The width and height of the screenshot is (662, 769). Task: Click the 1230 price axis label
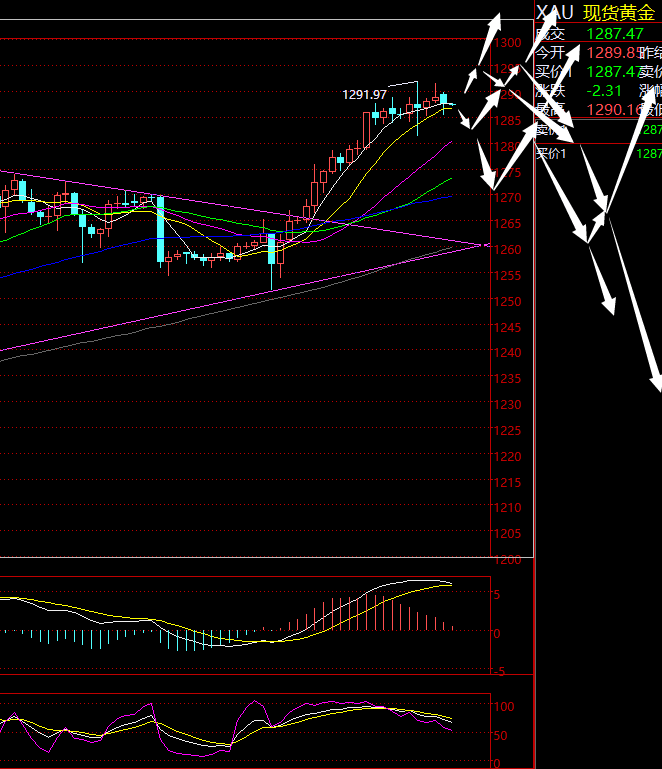click(x=508, y=405)
